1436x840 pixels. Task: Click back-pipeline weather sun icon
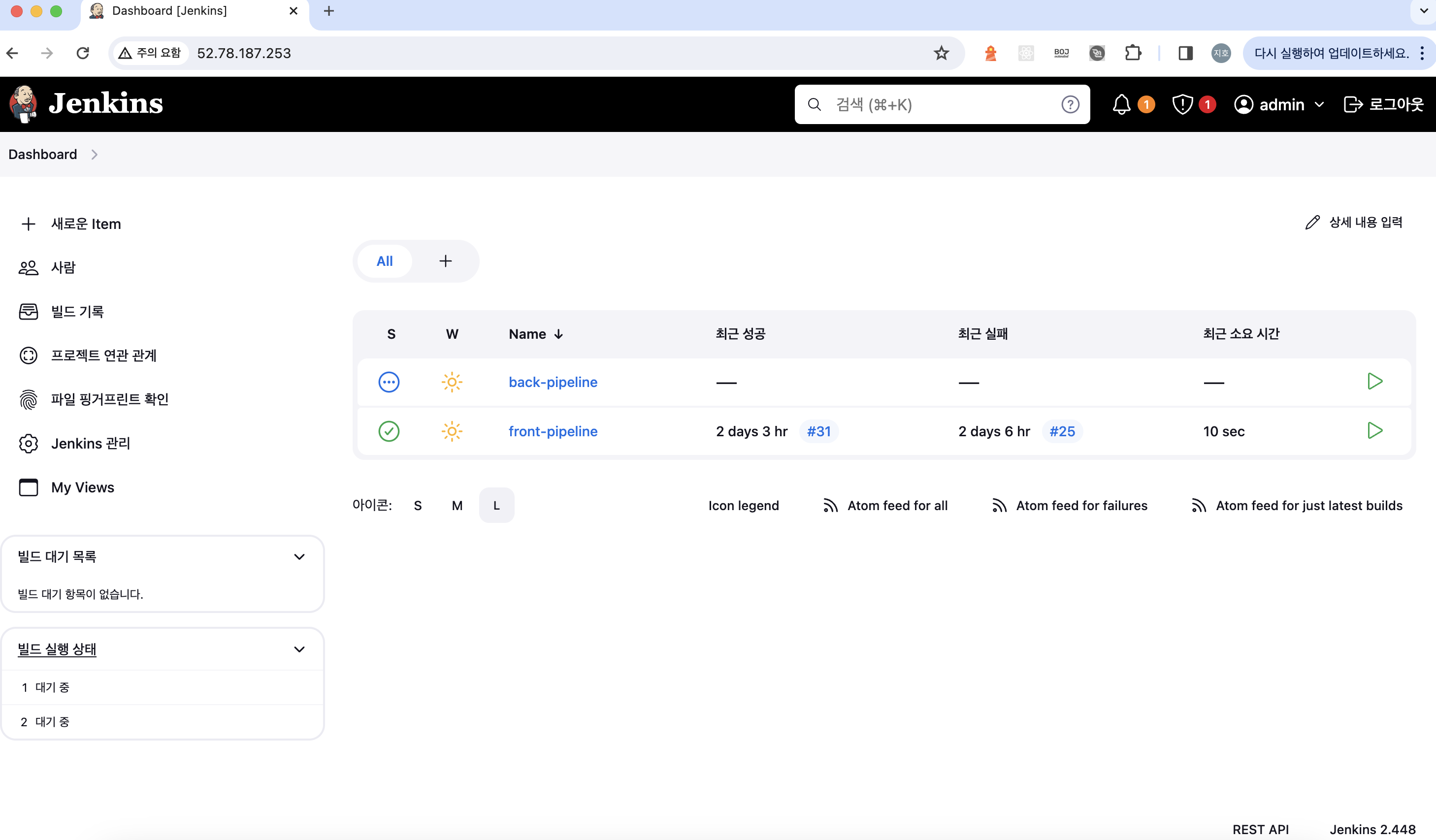[x=452, y=382]
